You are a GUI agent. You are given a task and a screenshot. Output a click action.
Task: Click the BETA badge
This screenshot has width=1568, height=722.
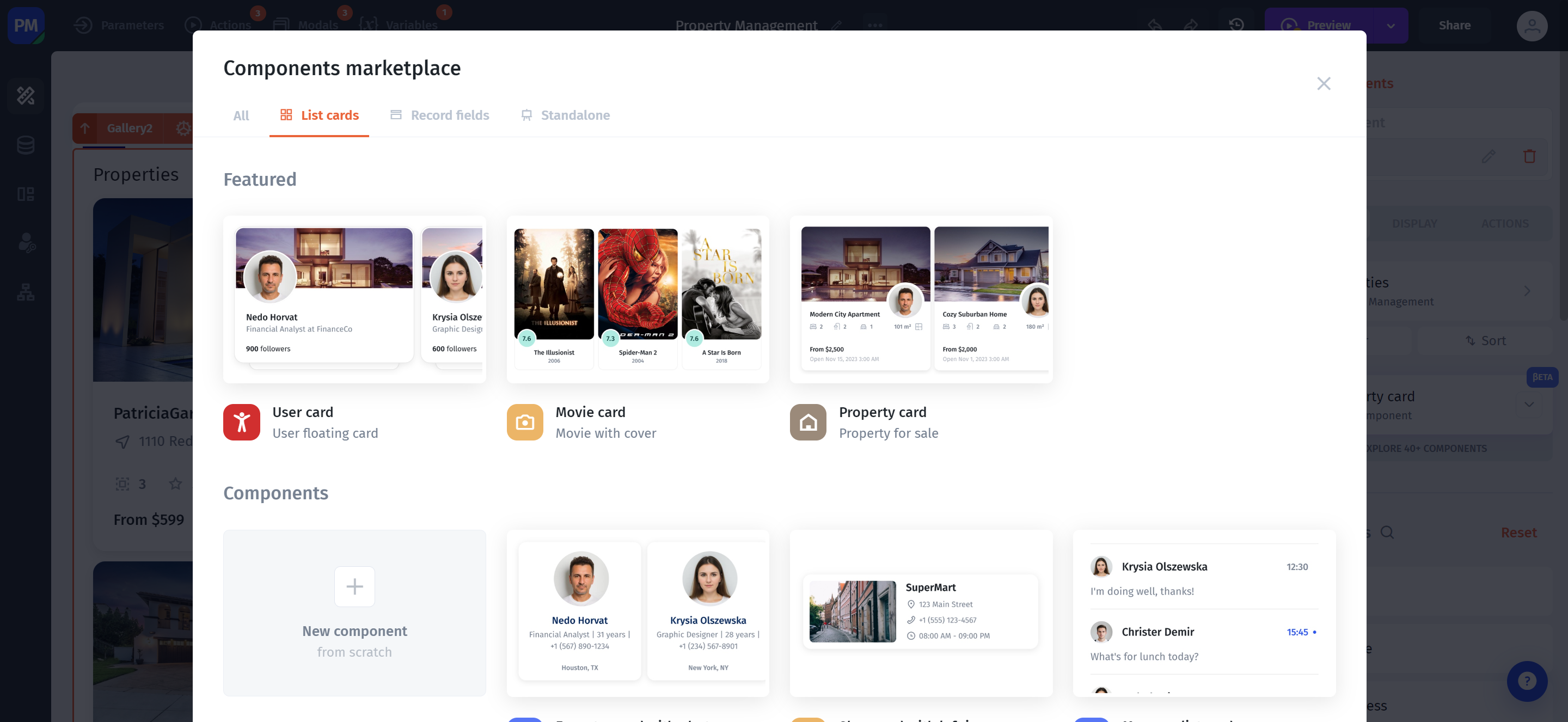[1542, 377]
